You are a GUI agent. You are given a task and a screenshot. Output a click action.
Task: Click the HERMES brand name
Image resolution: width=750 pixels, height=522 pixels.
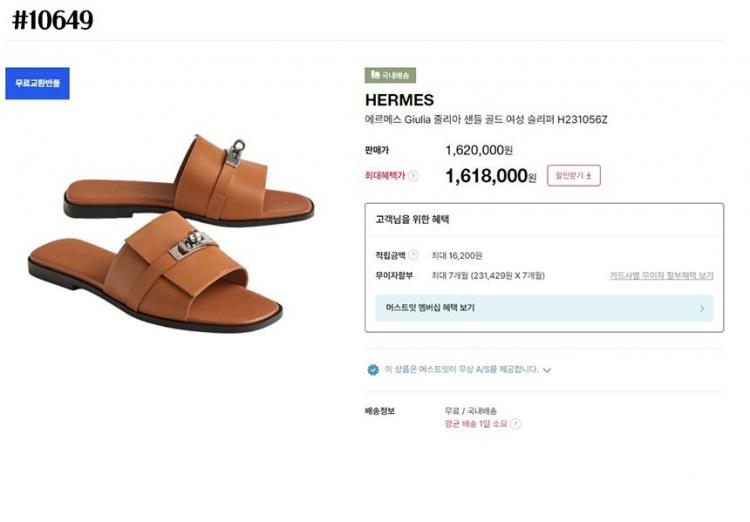[x=399, y=100]
